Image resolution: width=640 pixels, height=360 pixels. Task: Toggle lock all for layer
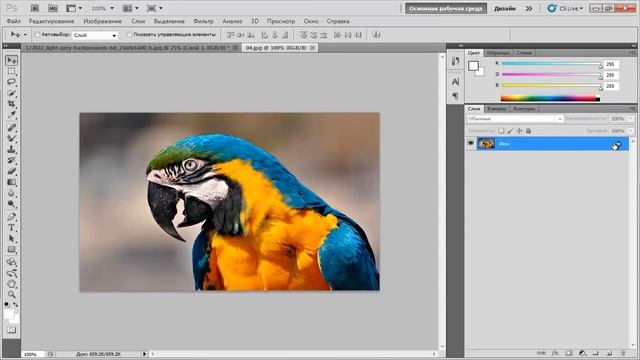coord(528,131)
